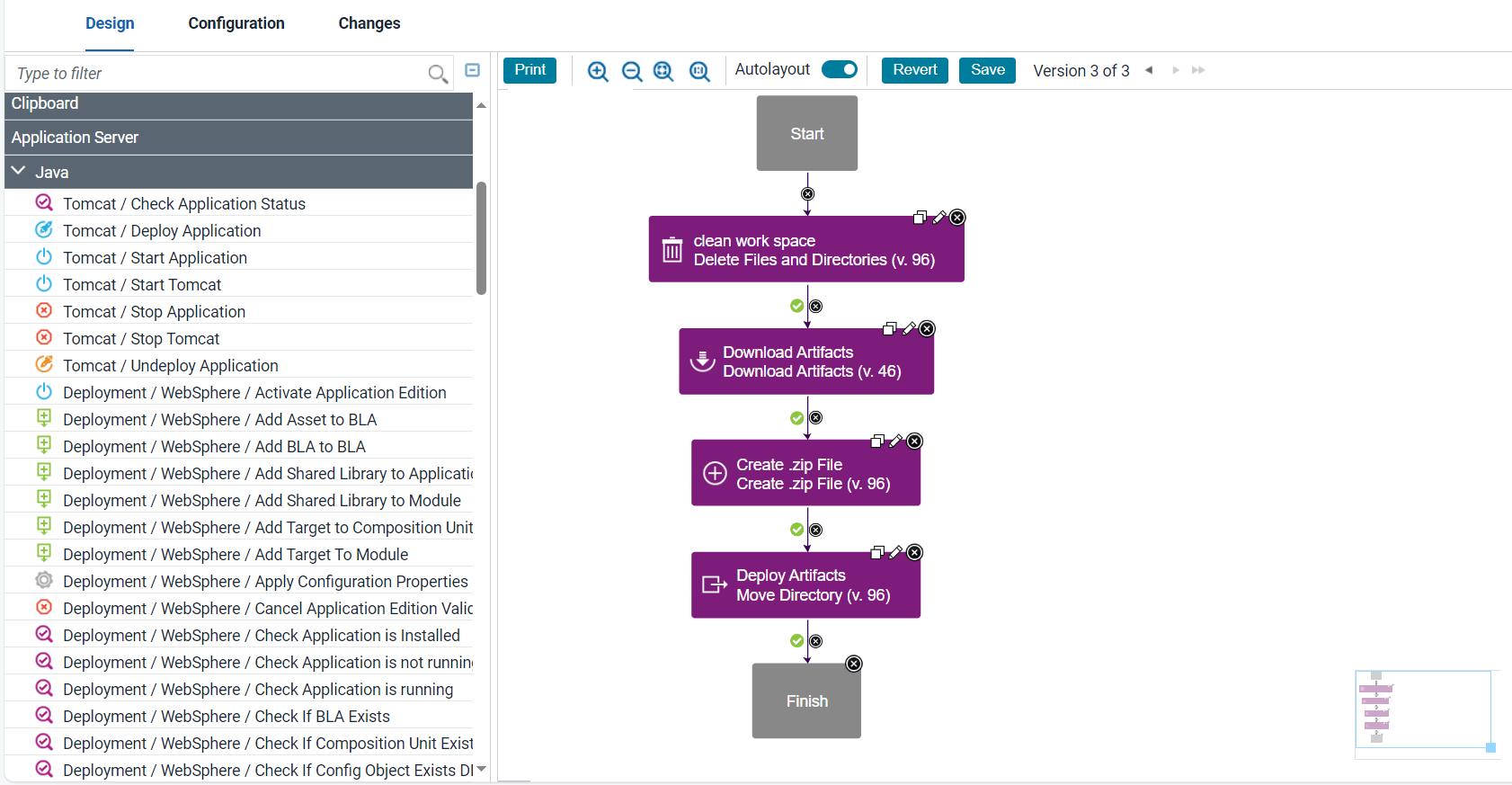Delete the clean work space step

957,218
